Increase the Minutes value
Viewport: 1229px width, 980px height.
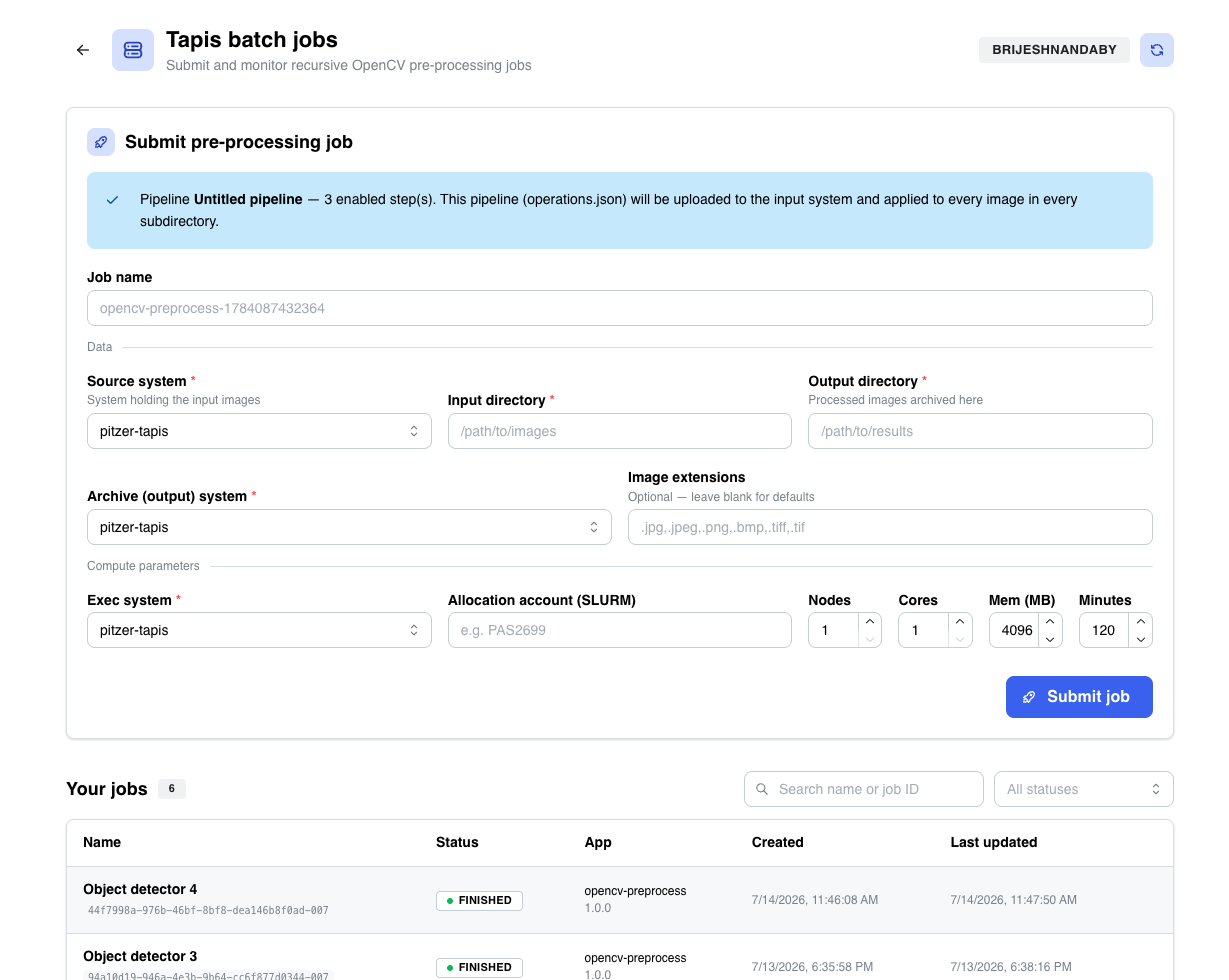point(1141,622)
